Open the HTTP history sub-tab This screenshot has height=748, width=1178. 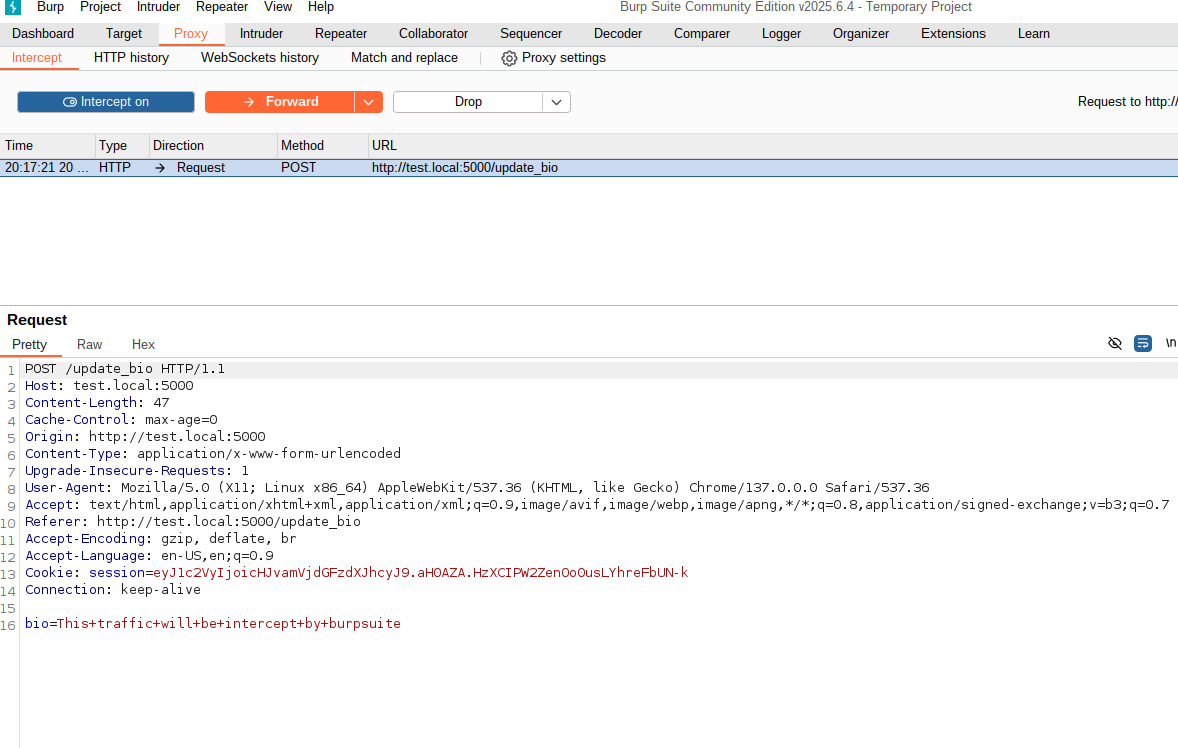(131, 58)
